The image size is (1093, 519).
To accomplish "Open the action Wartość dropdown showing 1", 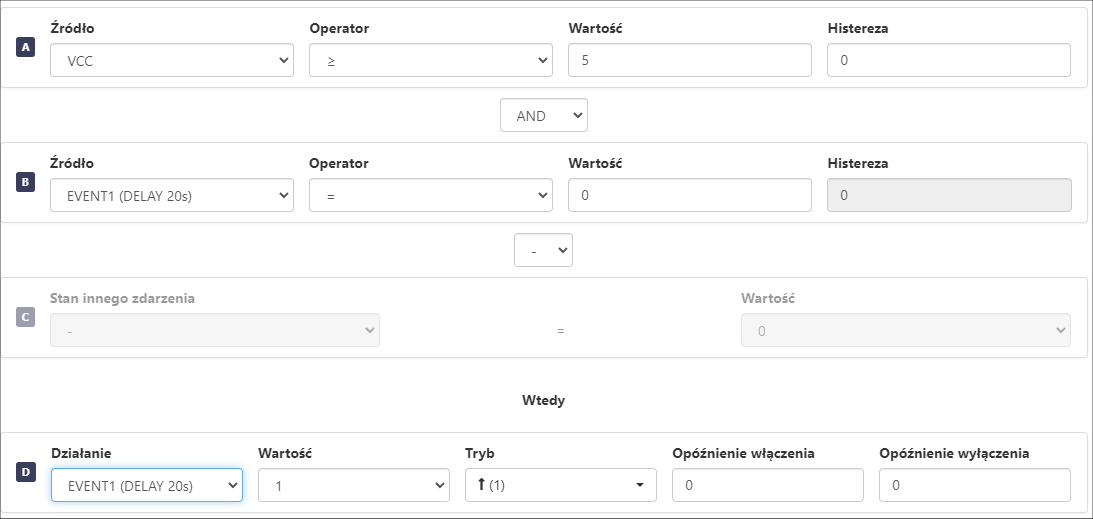I will click(x=354, y=485).
